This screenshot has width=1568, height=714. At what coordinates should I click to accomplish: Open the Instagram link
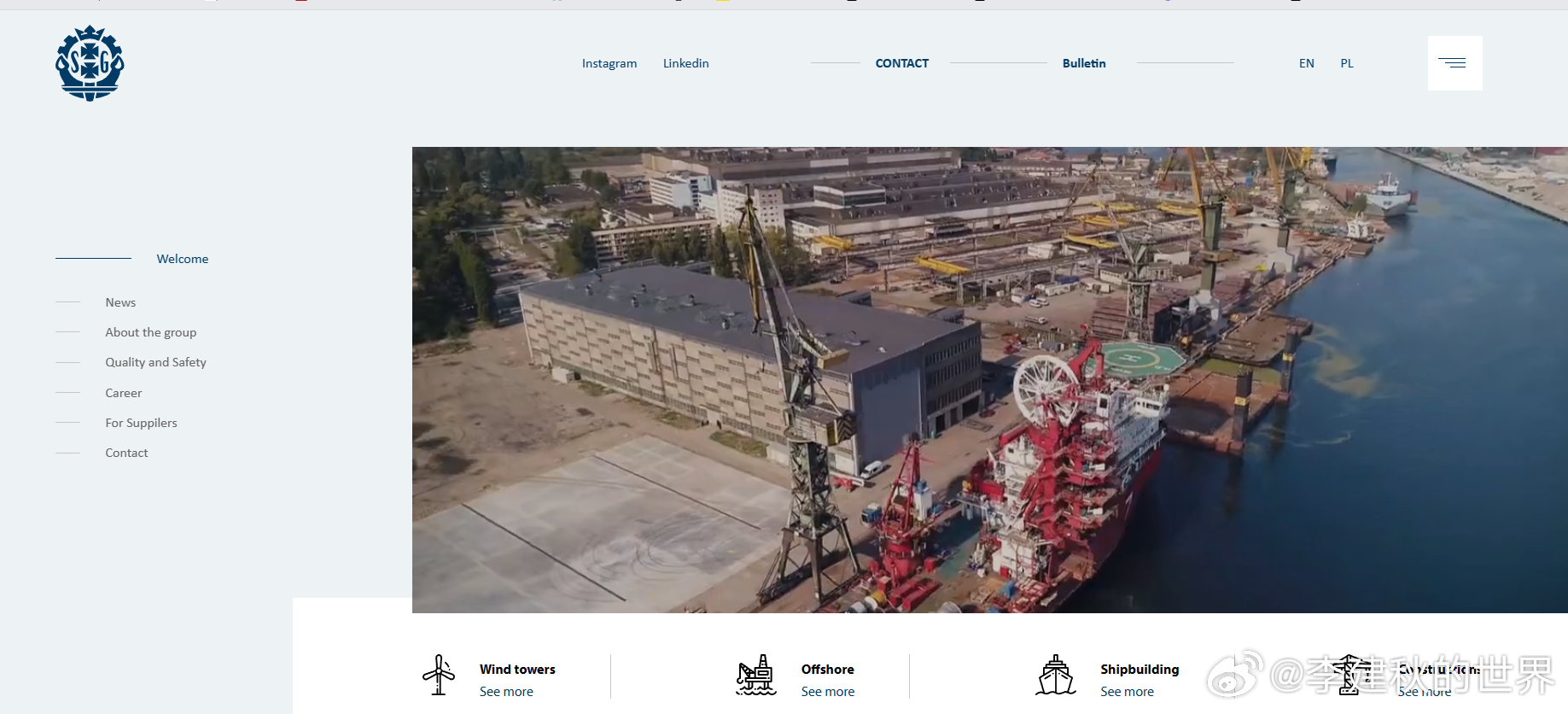click(x=609, y=63)
